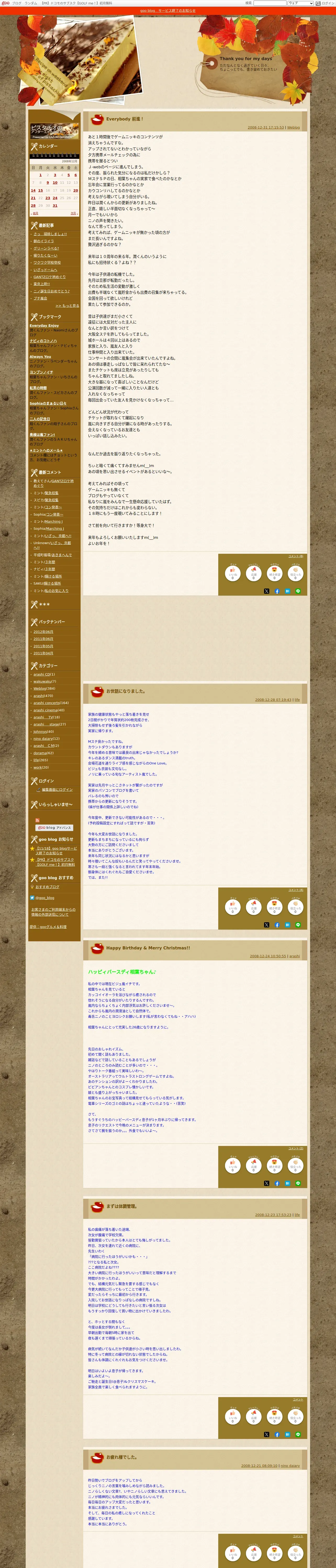Bookmark 'Everybody 前進！' post with Hatena

click(x=287, y=591)
